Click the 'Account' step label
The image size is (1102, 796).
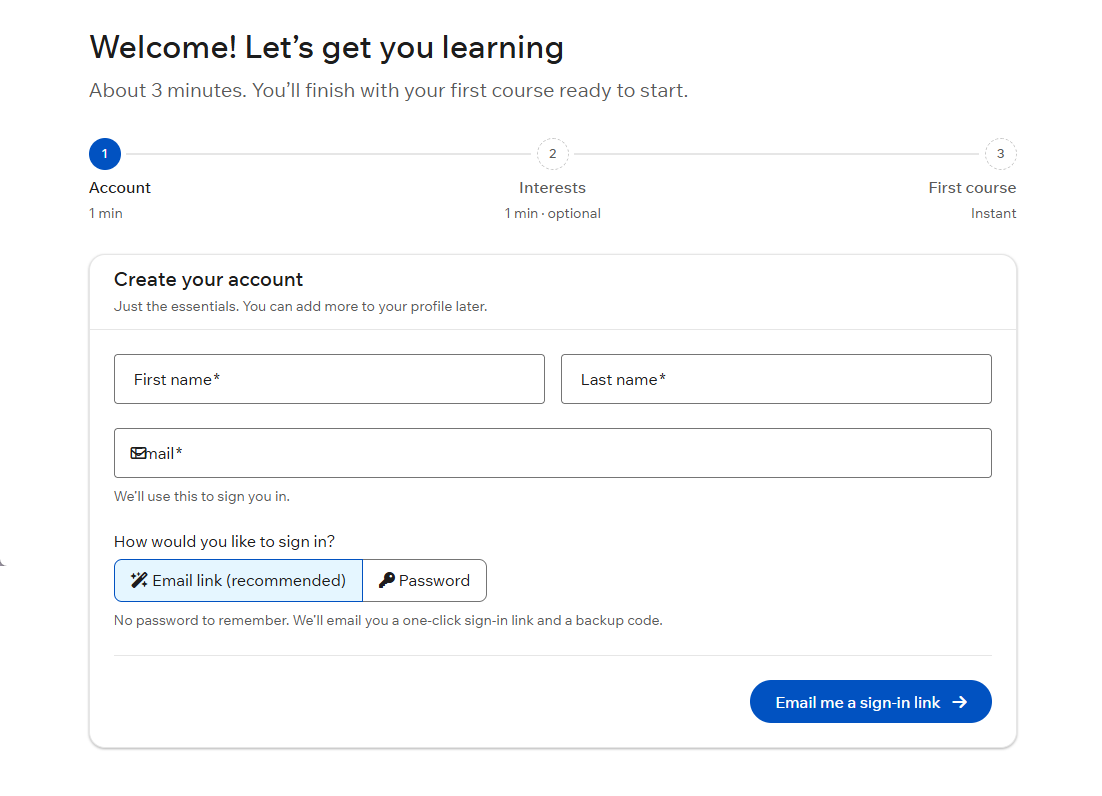[119, 188]
